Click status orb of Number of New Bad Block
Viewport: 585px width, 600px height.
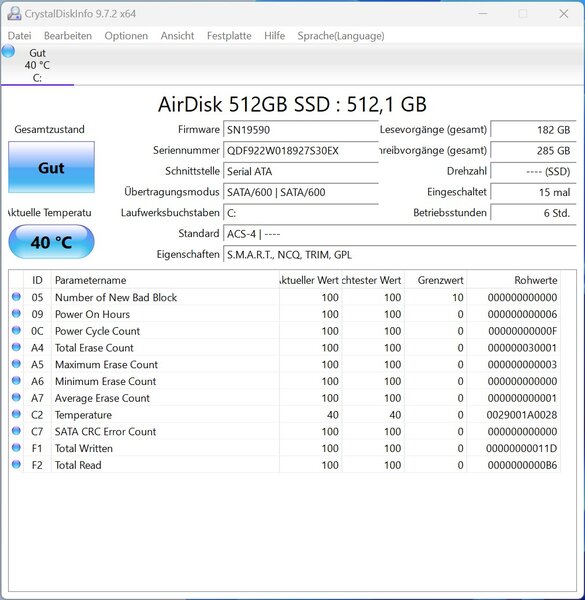16,297
